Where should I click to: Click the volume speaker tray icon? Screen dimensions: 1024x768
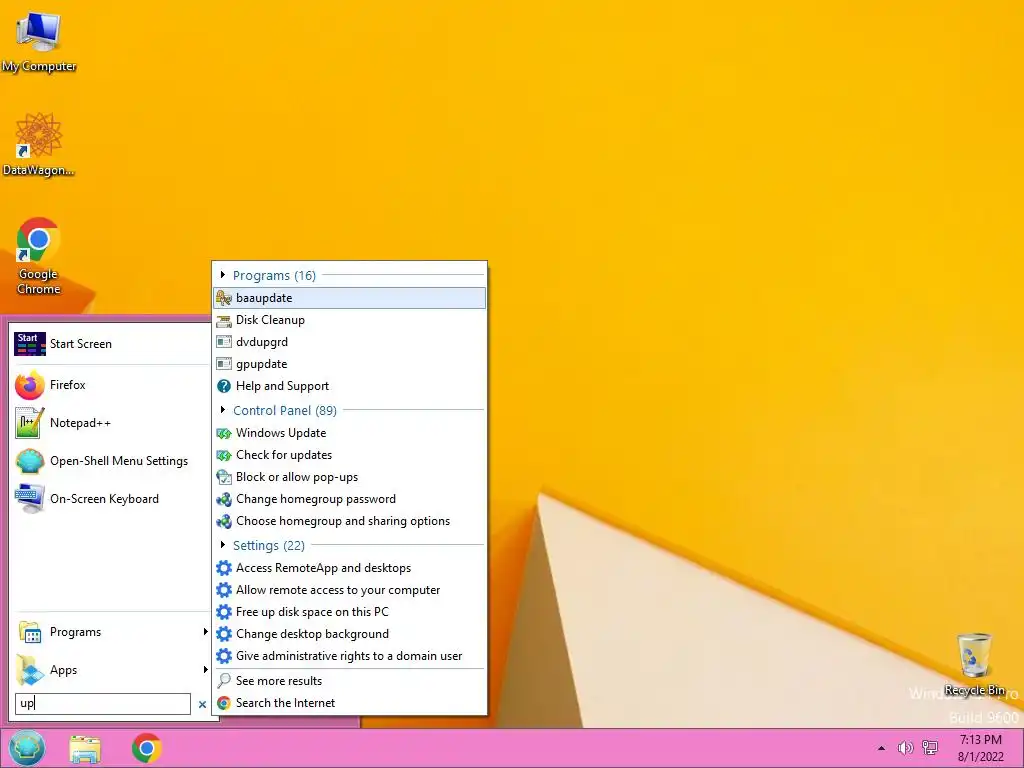[905, 748]
